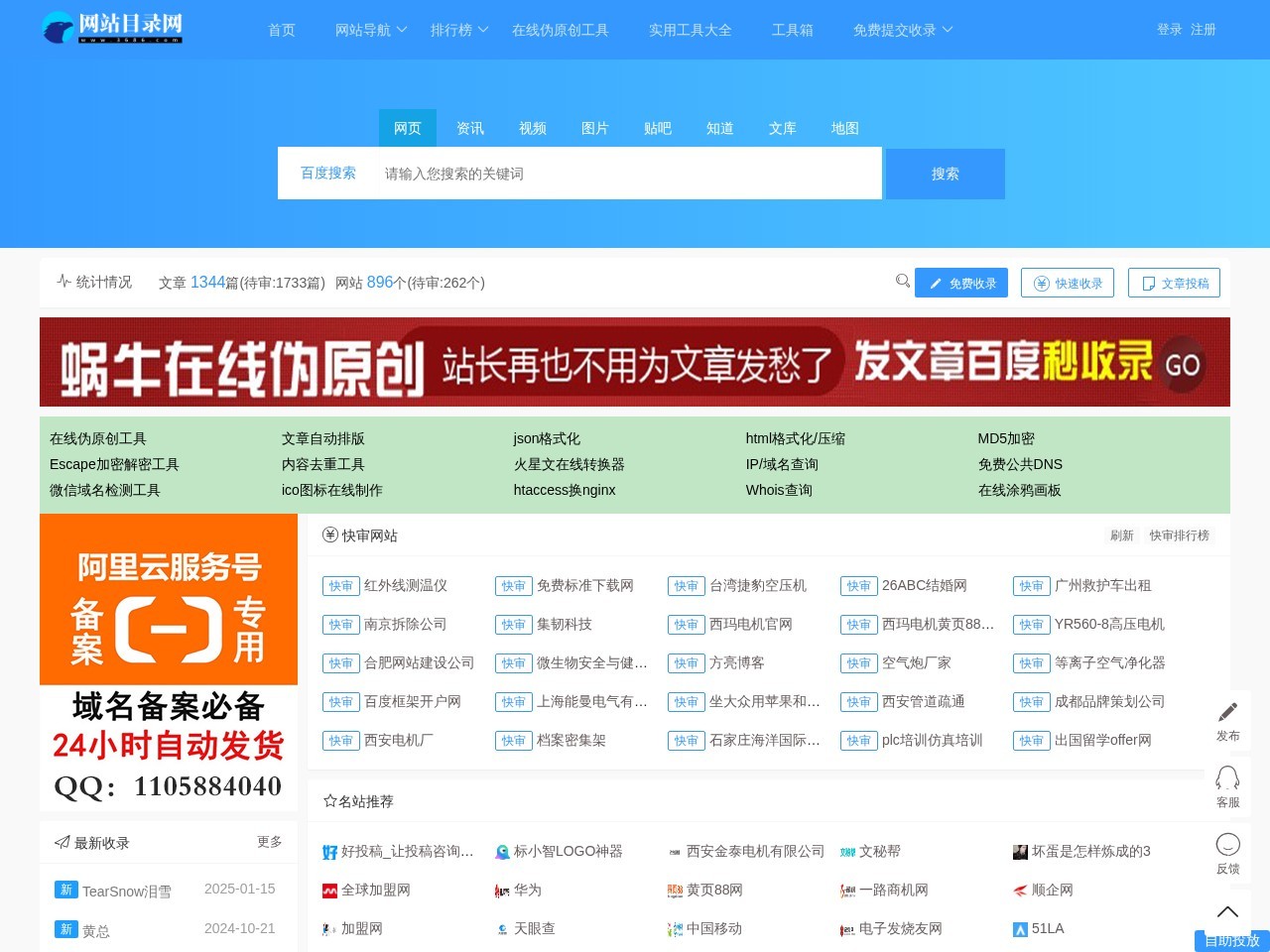
Task: Click 全球加盟网 favicon icon
Action: tap(329, 891)
